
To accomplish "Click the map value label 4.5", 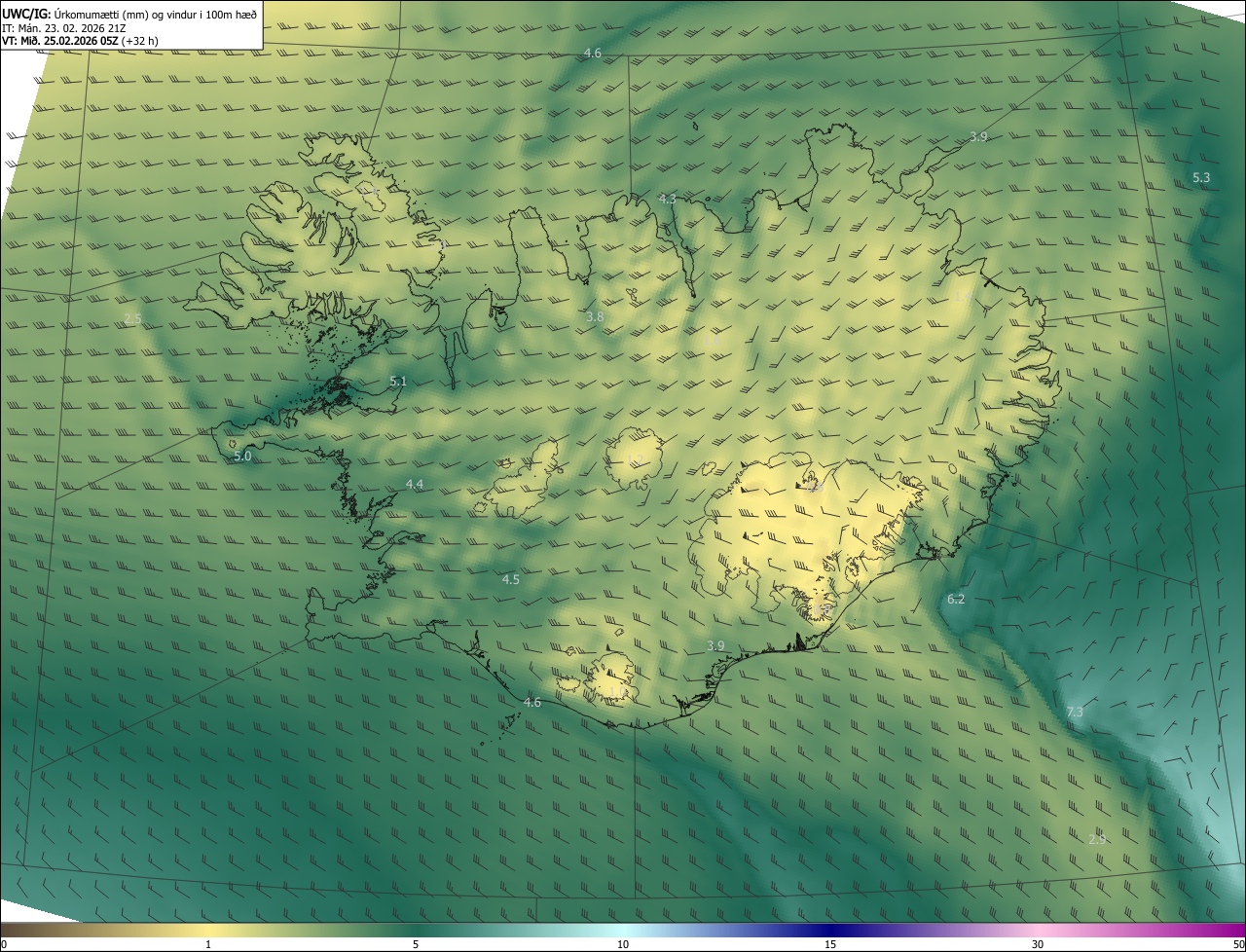I will (510, 579).
